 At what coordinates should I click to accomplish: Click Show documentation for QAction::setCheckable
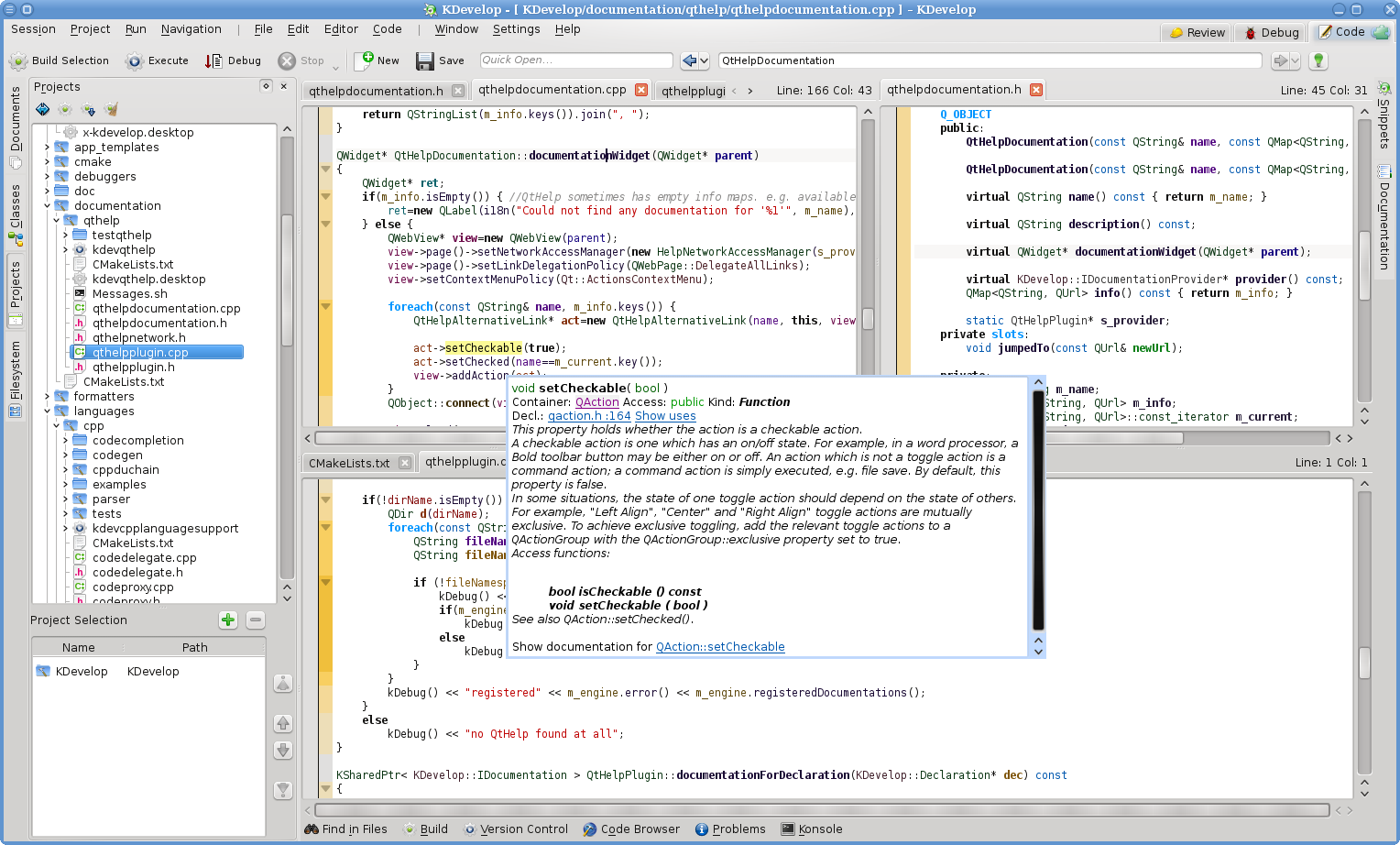click(720, 646)
